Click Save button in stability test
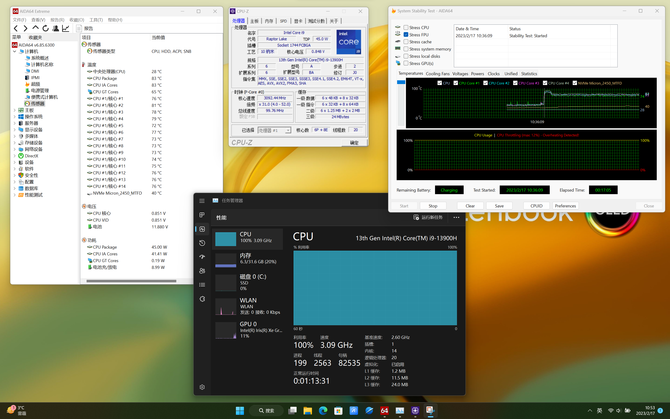 pyautogui.click(x=499, y=206)
